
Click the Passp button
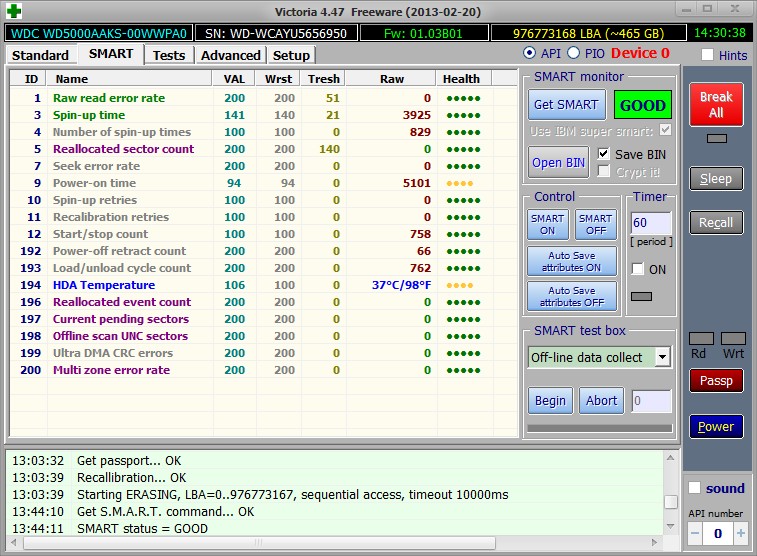[x=716, y=380]
